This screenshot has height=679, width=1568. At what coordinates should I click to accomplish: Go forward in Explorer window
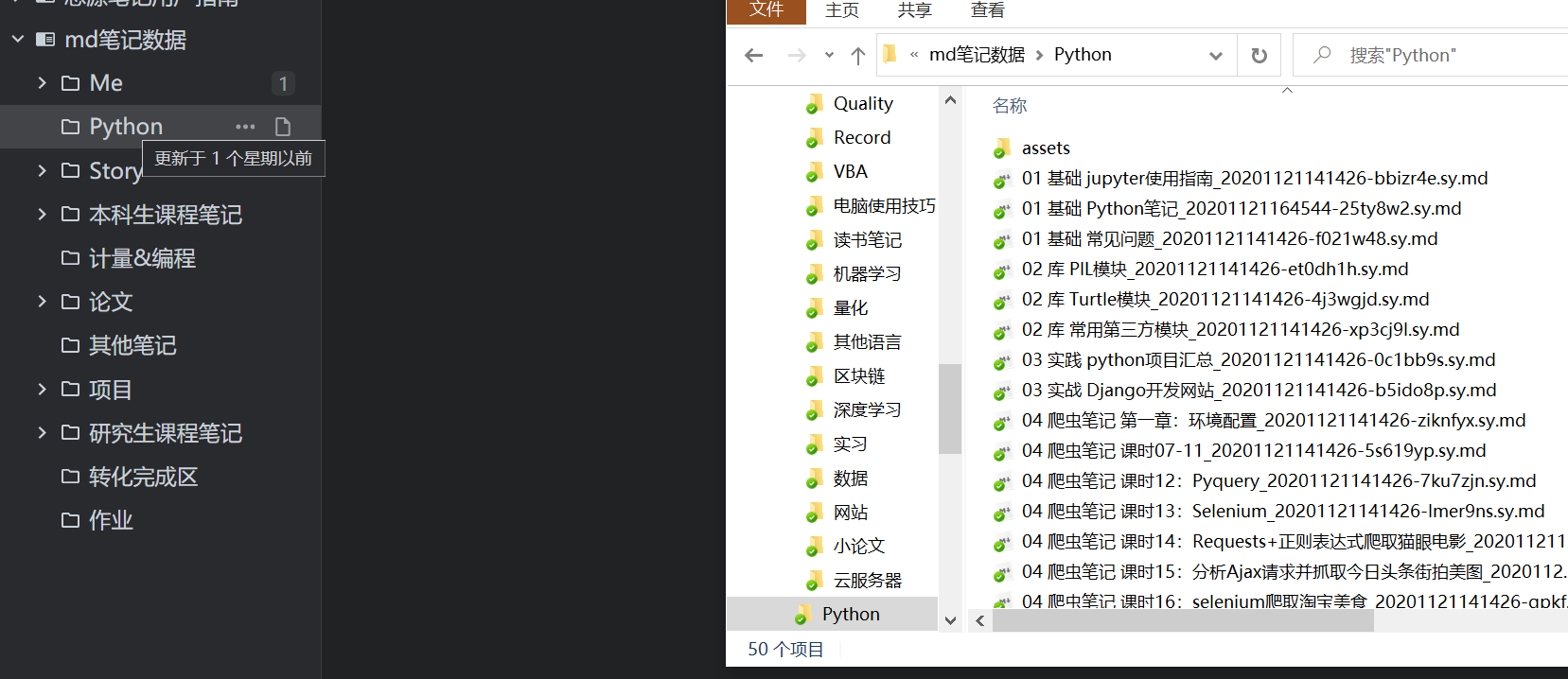pos(797,55)
